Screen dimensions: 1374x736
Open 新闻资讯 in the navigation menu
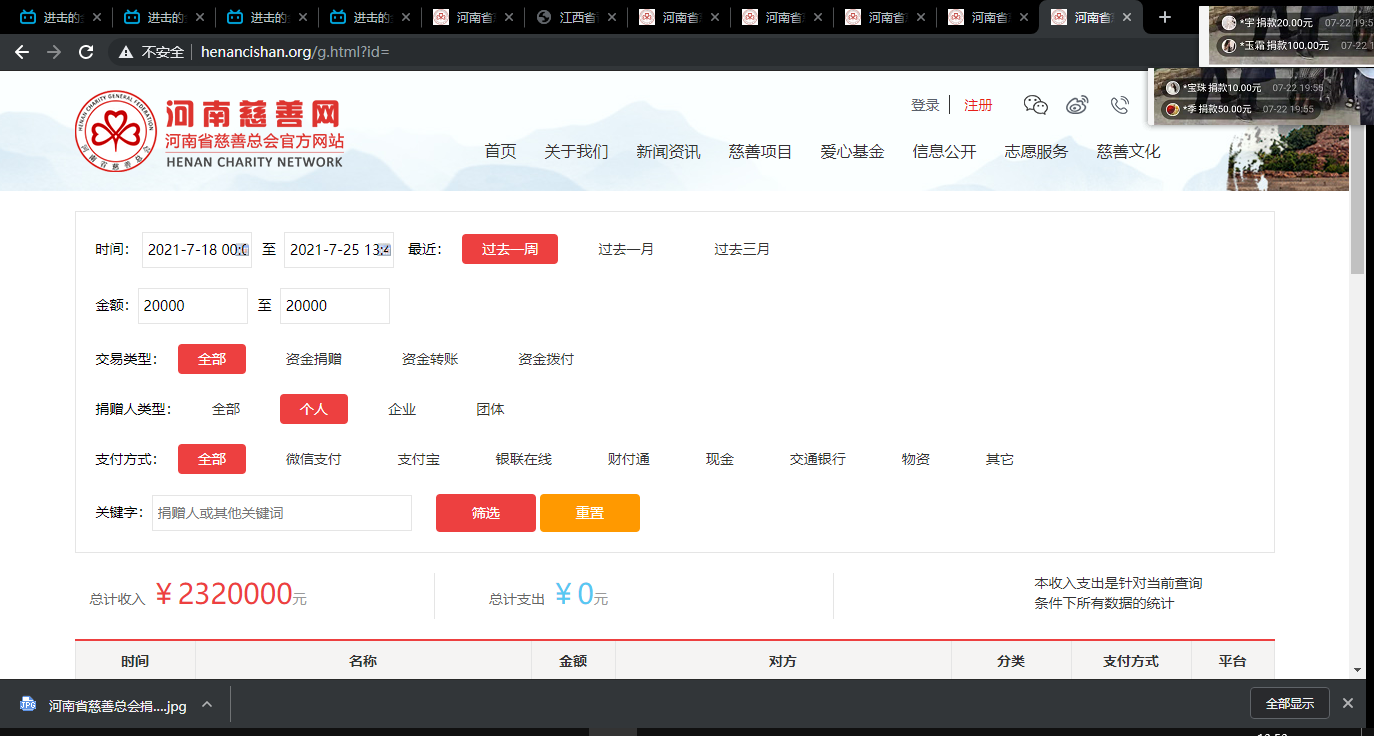(x=669, y=152)
